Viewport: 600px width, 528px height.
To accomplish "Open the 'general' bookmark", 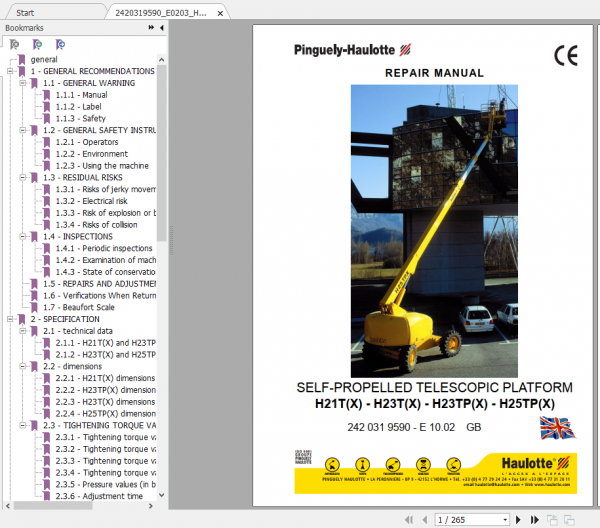I will 44,59.
